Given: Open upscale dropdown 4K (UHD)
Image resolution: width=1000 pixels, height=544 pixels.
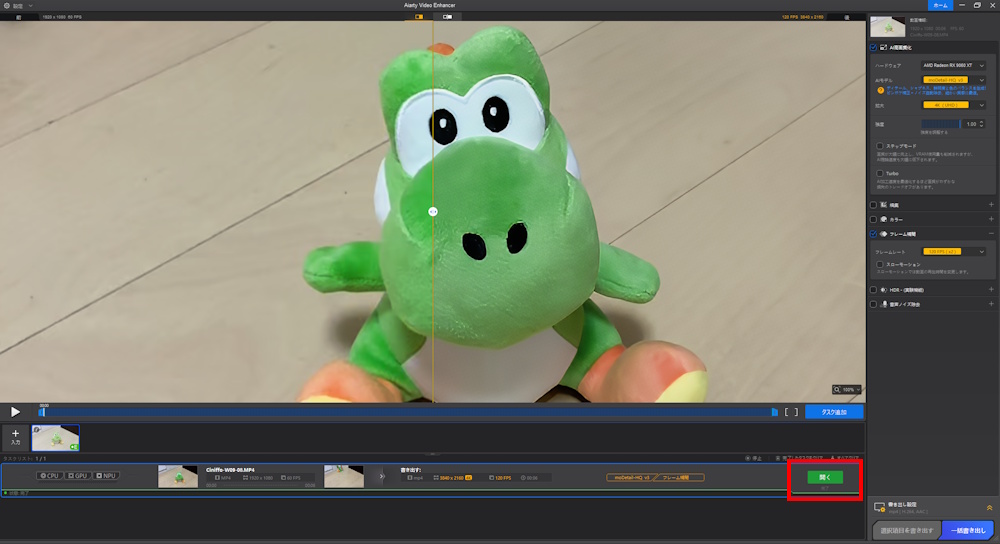Looking at the screenshot, I should [953, 105].
